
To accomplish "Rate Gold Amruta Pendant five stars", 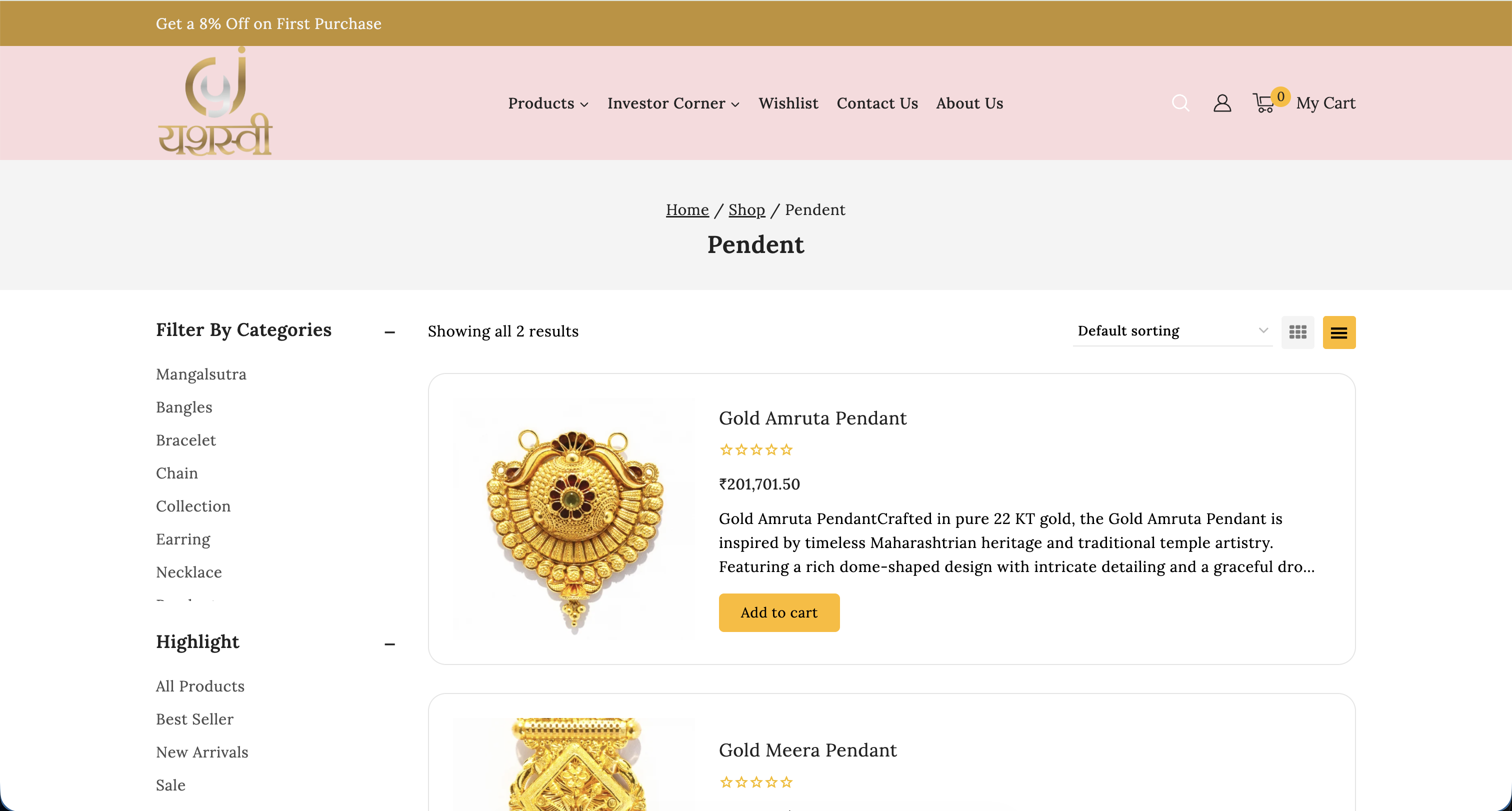I will 786,450.
